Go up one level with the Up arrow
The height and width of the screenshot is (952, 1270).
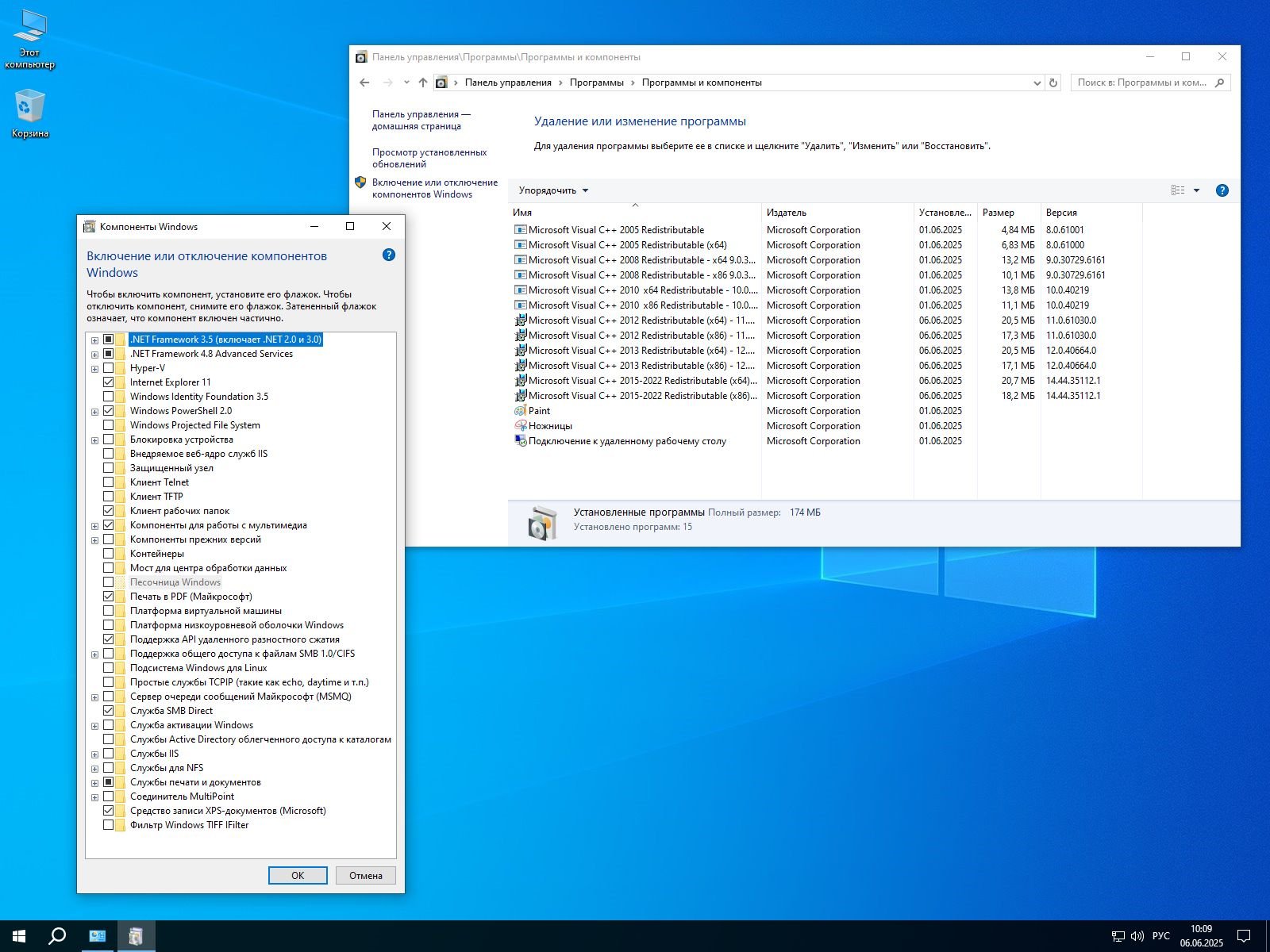click(423, 83)
